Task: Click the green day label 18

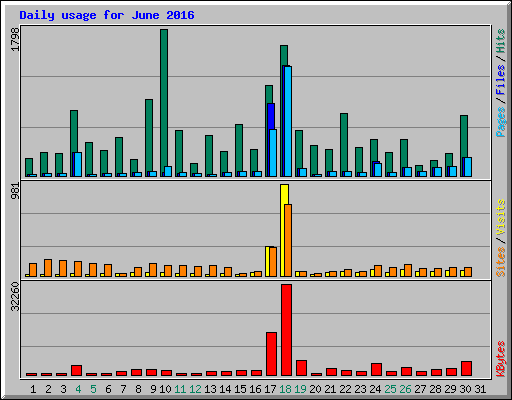Action: (x=285, y=389)
